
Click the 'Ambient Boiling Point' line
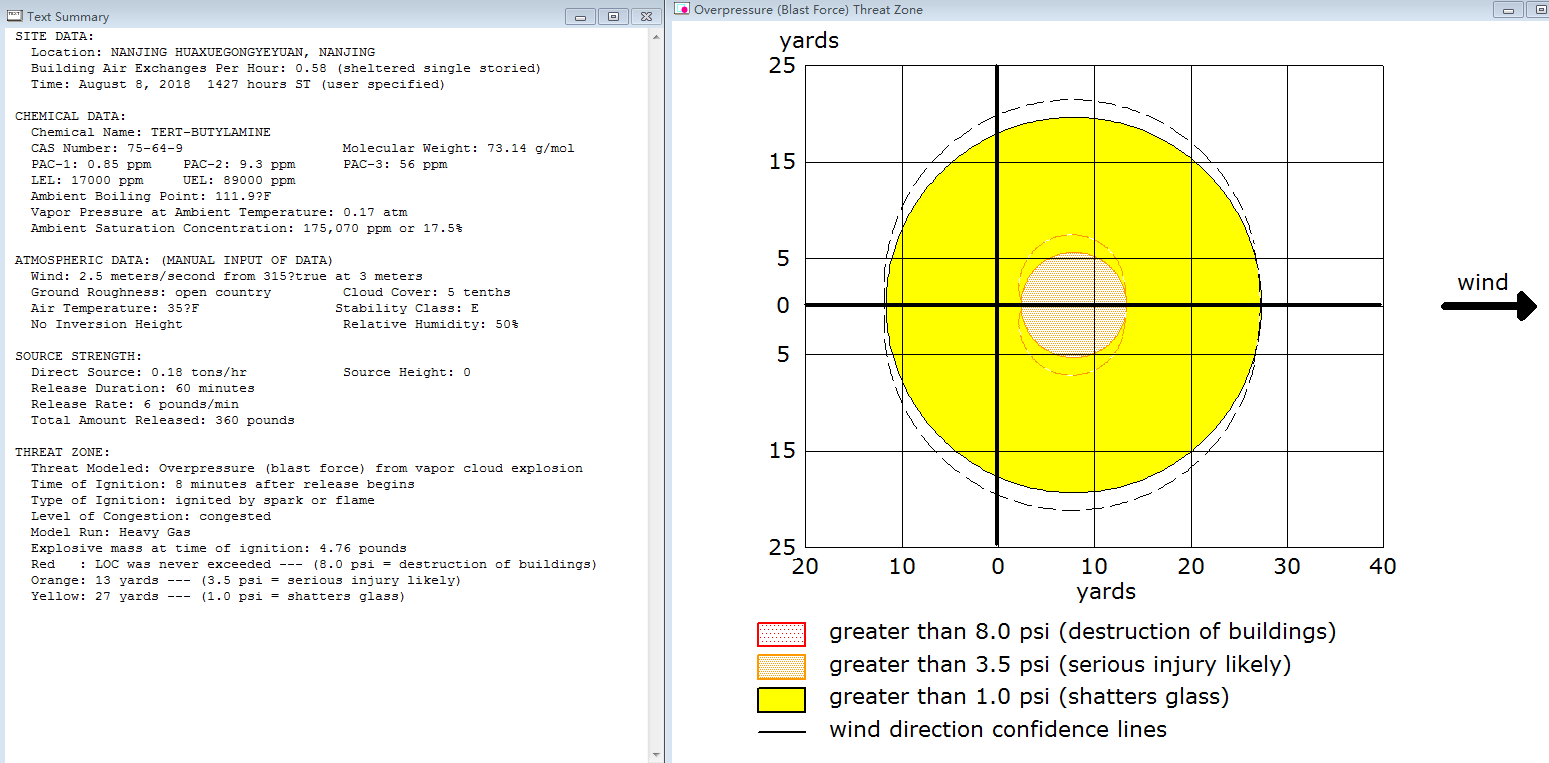click(x=151, y=196)
